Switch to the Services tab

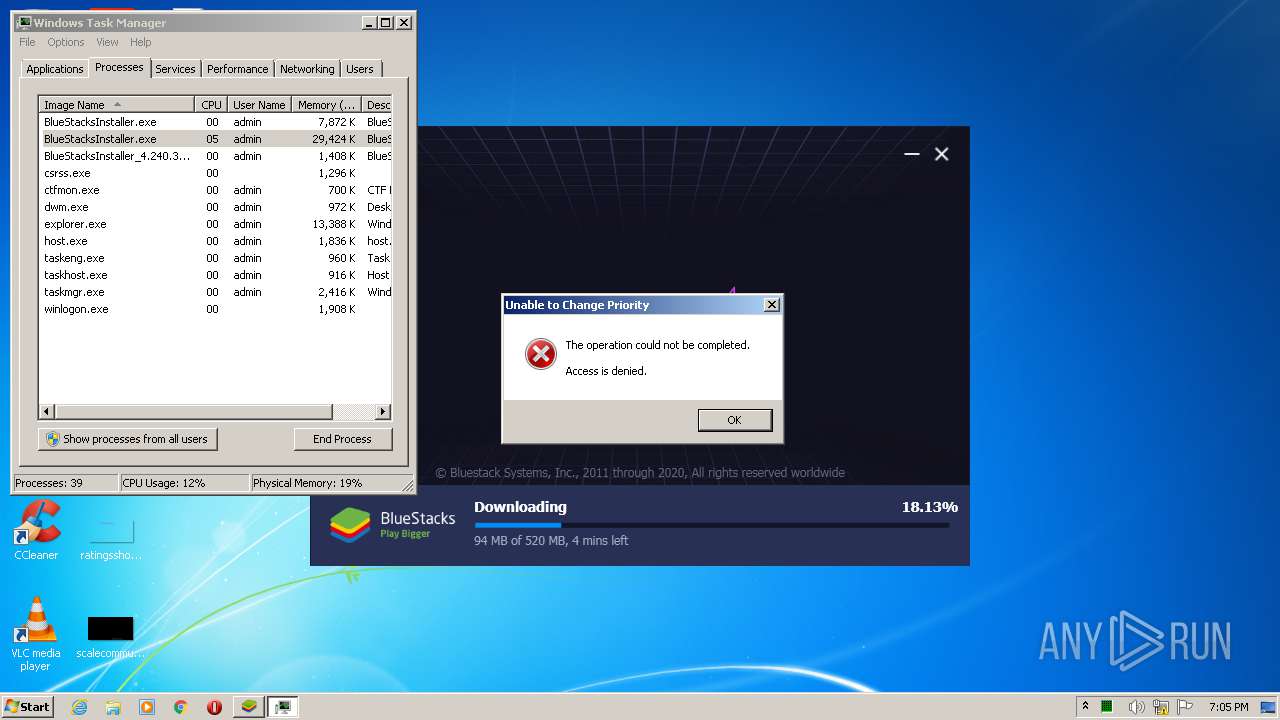tap(175, 69)
